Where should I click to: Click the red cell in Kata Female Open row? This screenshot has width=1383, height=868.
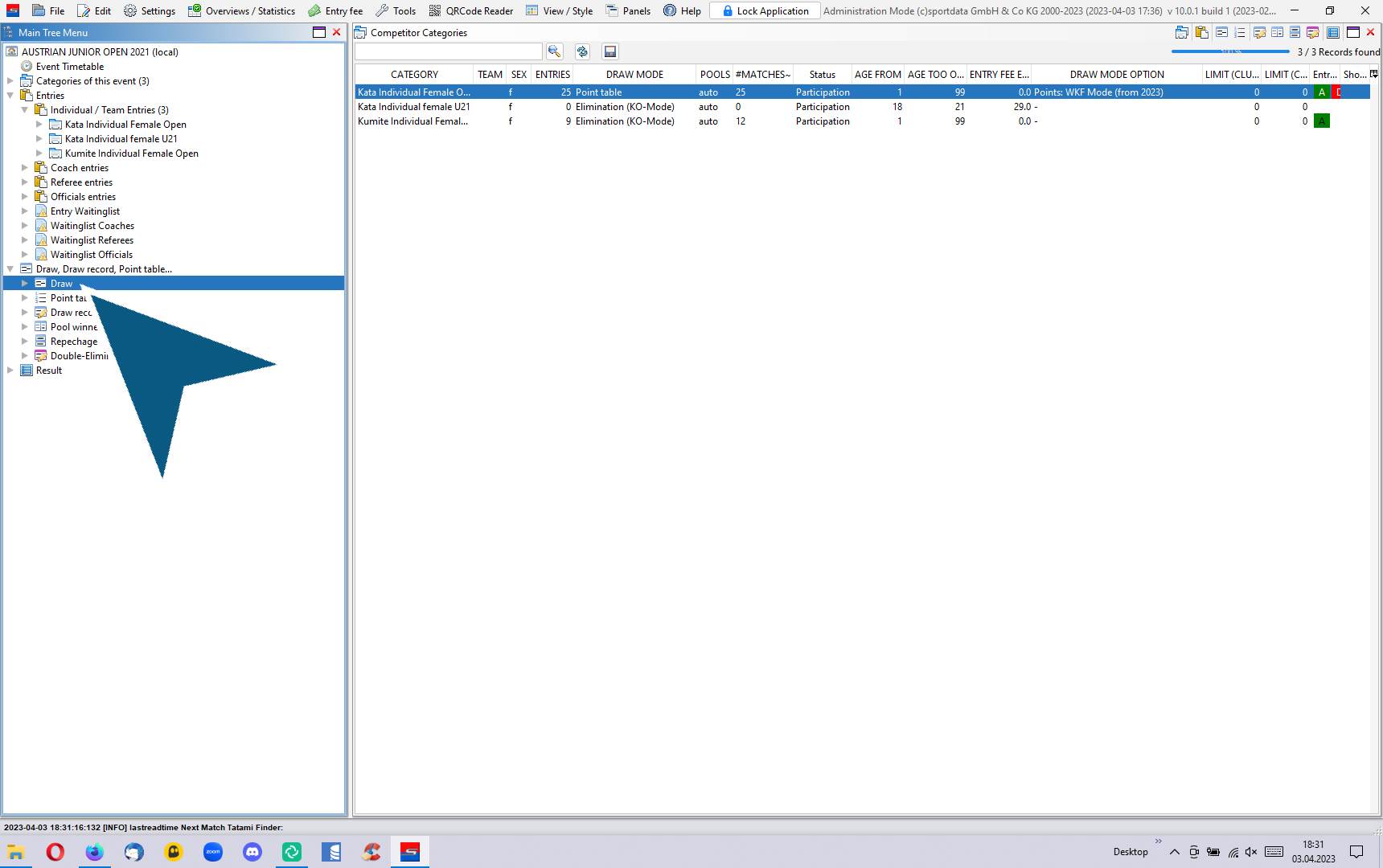[x=1337, y=92]
